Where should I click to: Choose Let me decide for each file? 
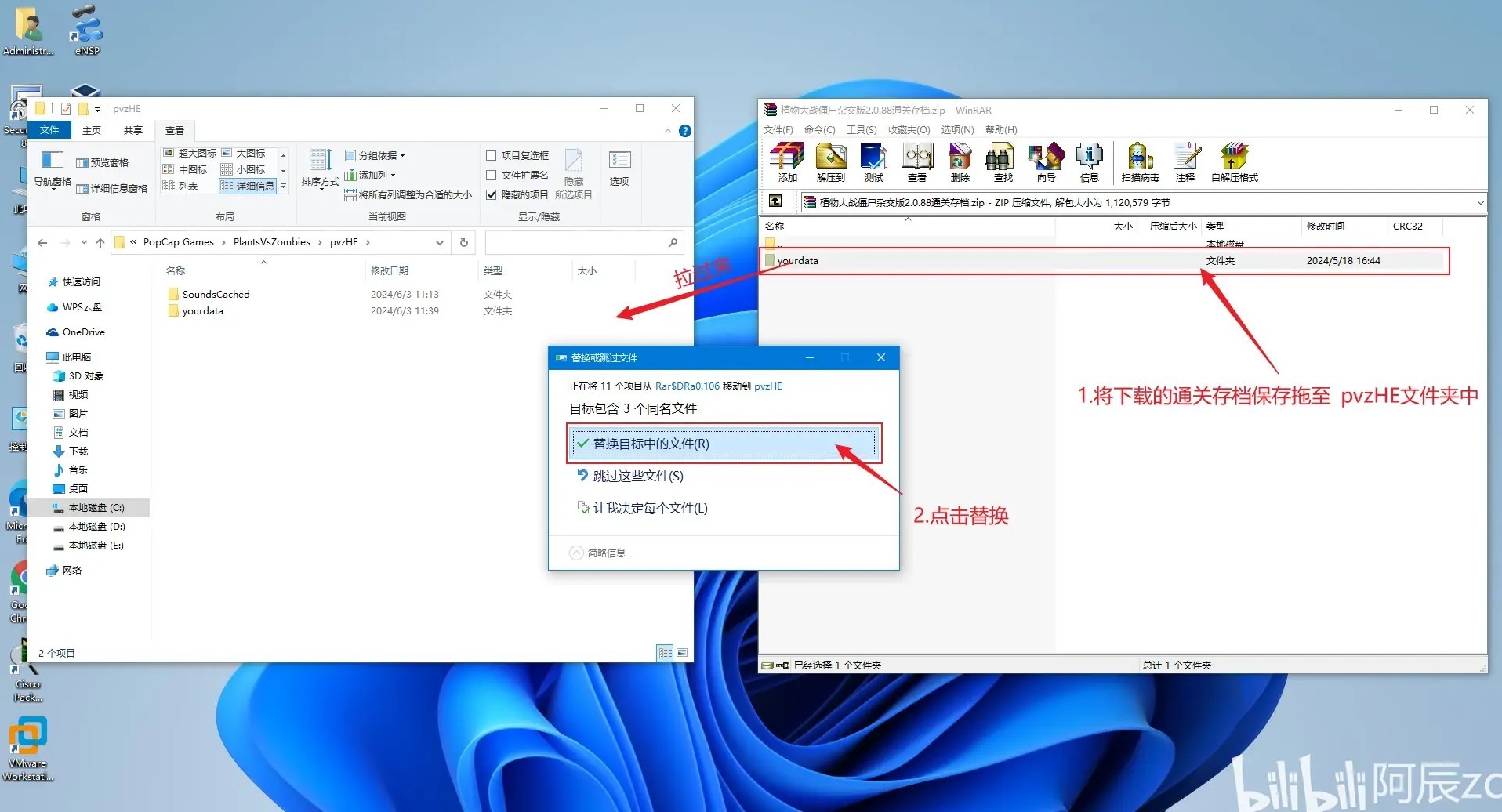point(642,508)
